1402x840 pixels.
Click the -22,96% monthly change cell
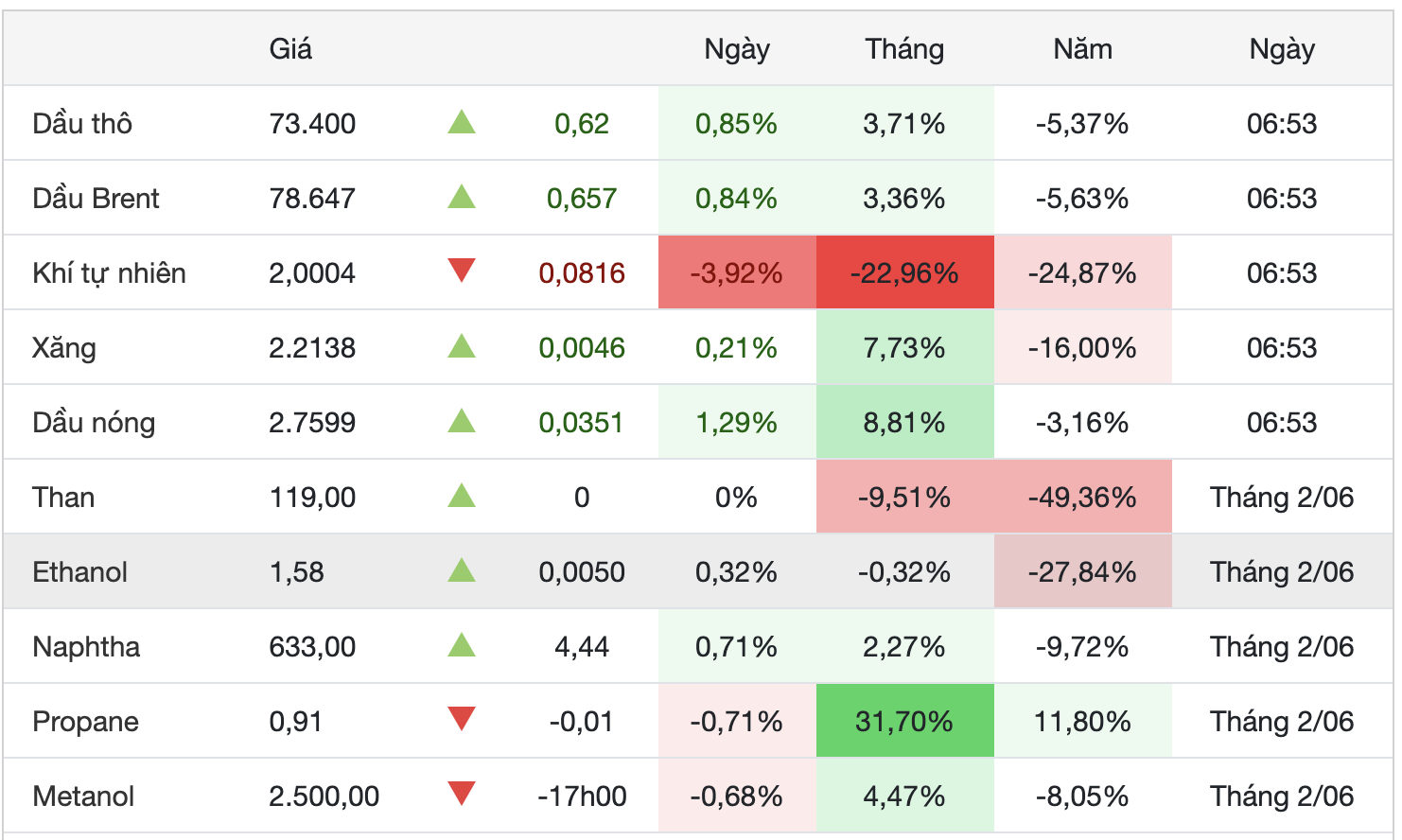904,273
